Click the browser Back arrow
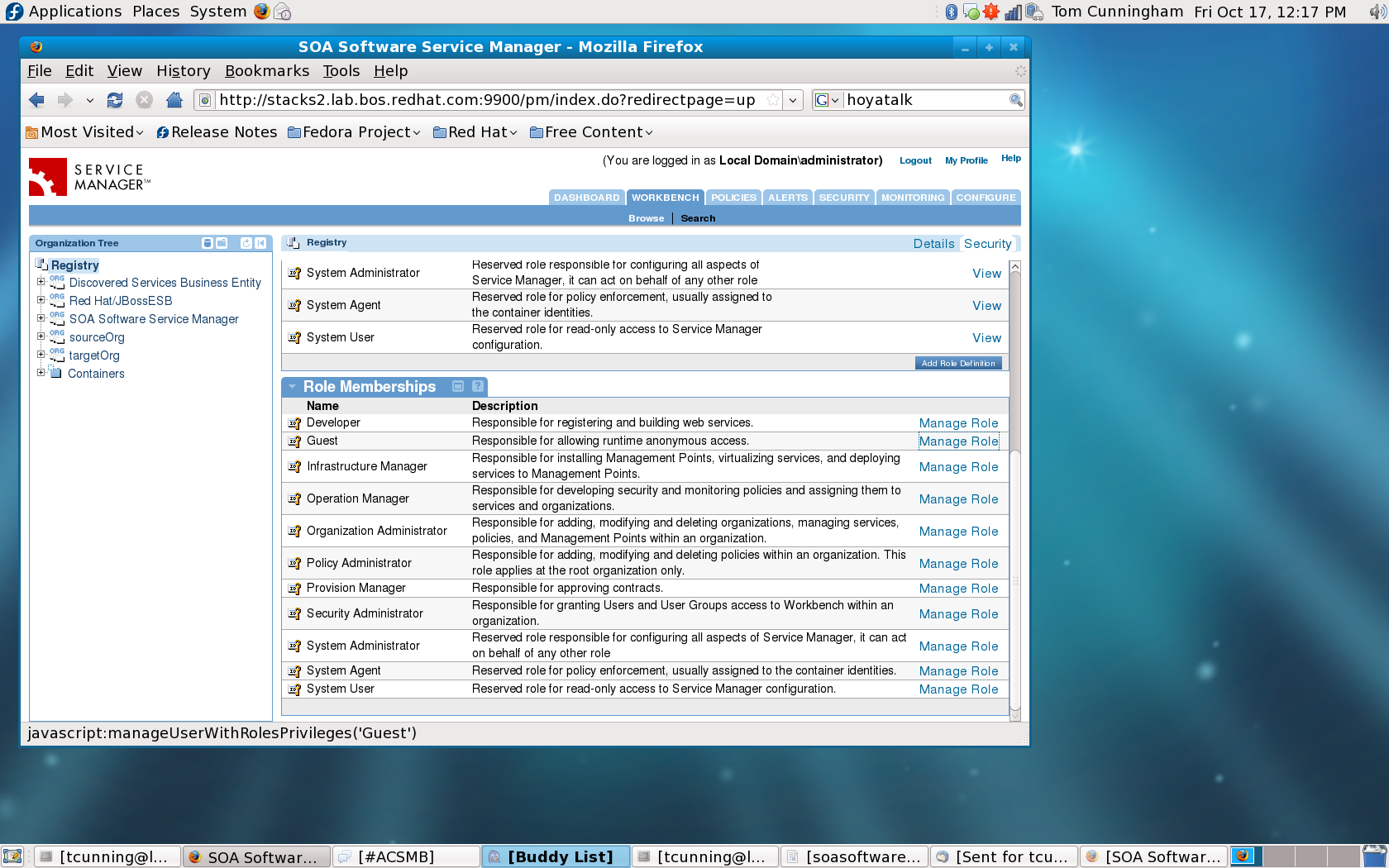The width and height of the screenshot is (1389, 868). pos(36,100)
